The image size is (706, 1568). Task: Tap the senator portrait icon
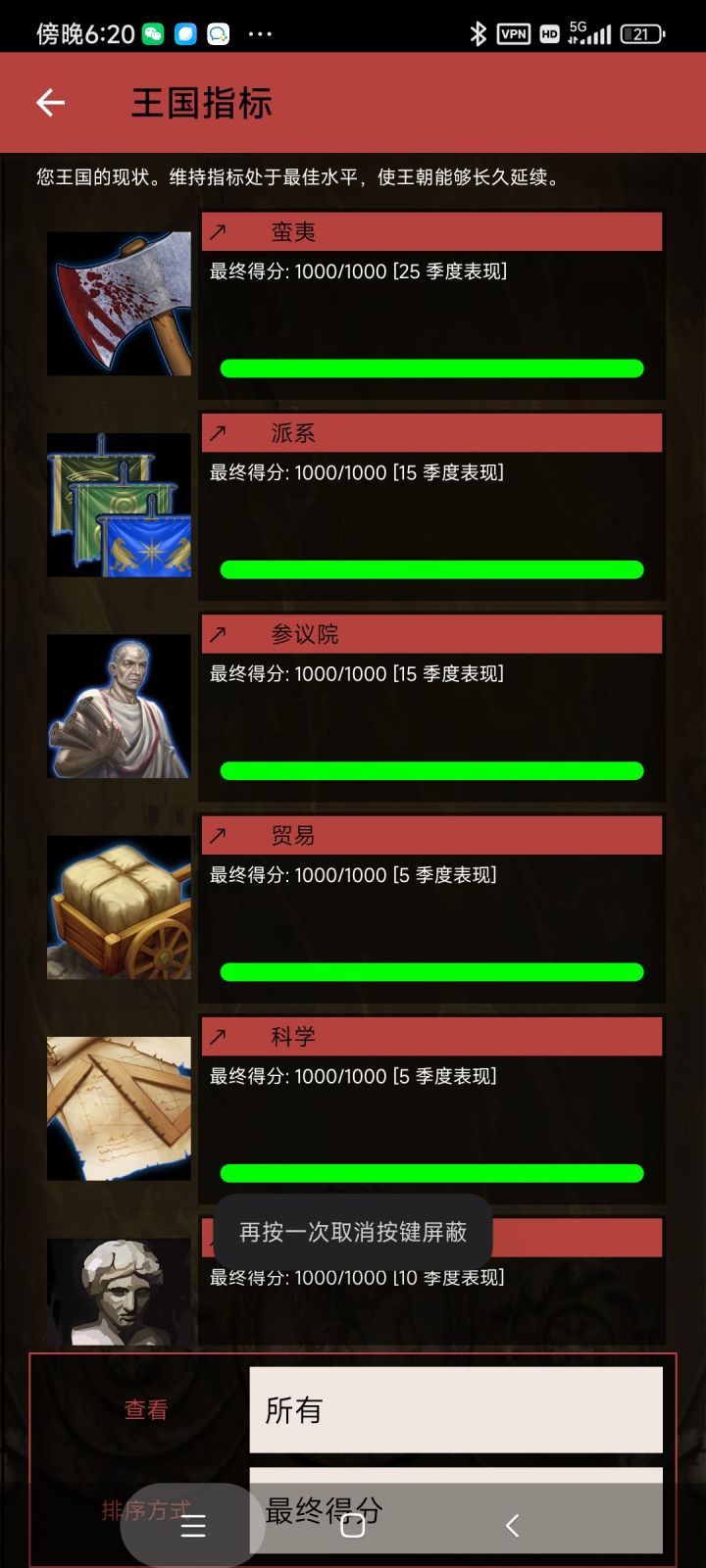(119, 706)
